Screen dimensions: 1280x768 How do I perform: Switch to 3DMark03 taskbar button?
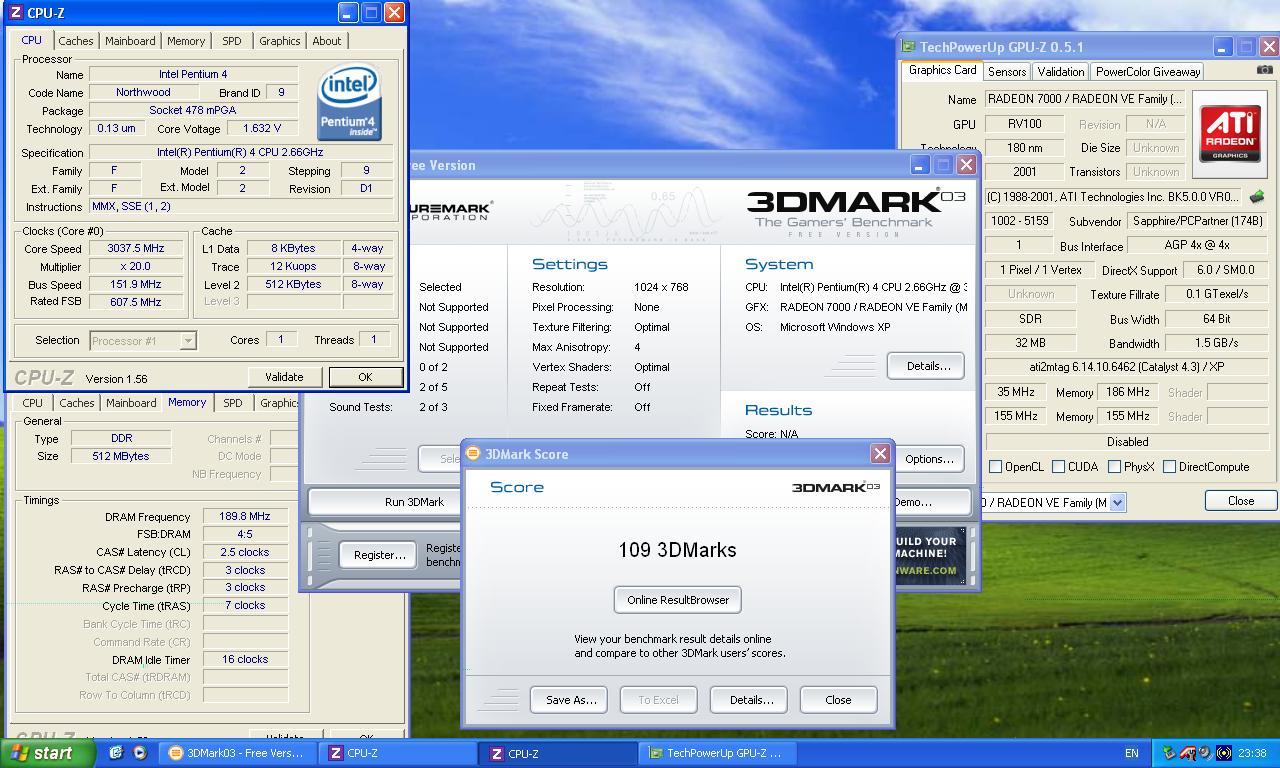coord(239,753)
